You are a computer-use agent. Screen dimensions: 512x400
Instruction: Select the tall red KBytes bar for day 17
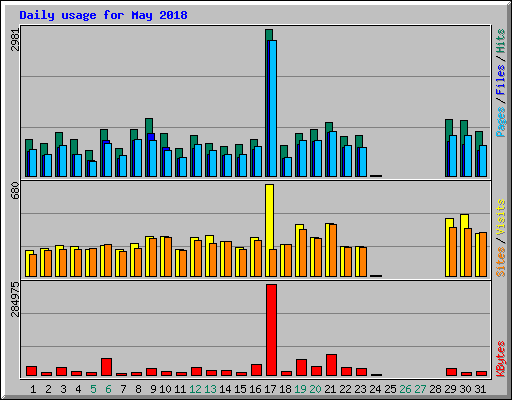coord(271,330)
